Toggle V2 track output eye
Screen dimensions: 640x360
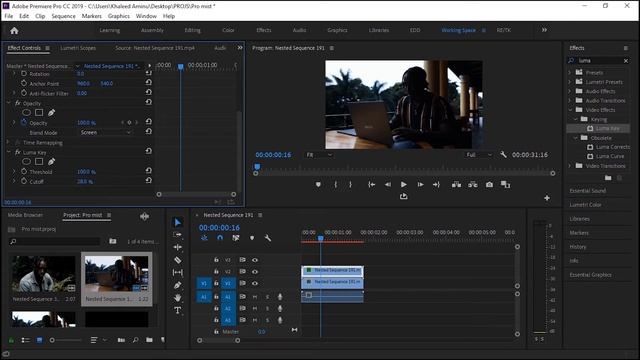coord(255,271)
